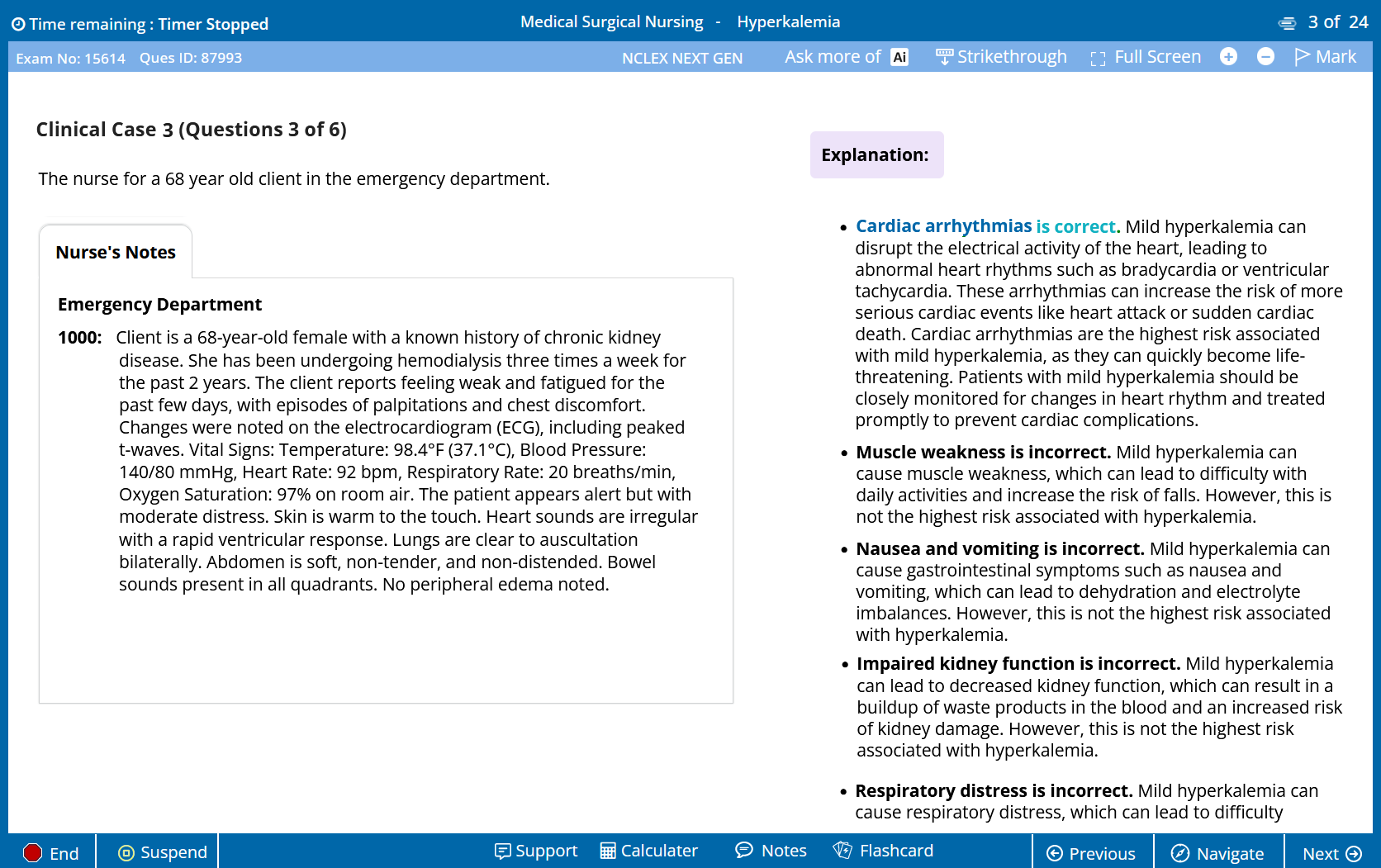Screen dimensions: 1381x868
Task: Click 'Respiratory distress is incorrect.' text
Action: pyautogui.click(x=994, y=791)
